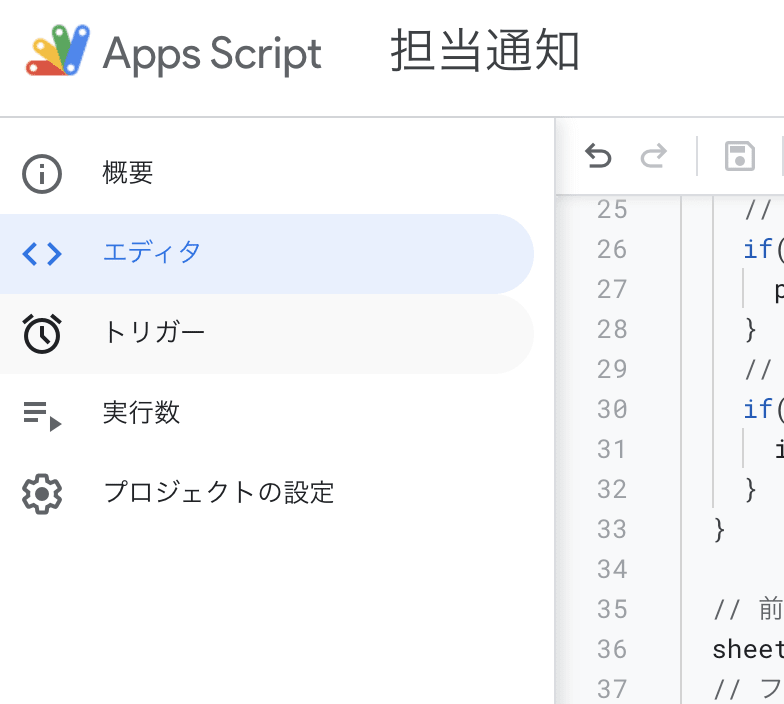This screenshot has width=784, height=704.
Task: Open プロジェクトの設定
Action: (218, 492)
